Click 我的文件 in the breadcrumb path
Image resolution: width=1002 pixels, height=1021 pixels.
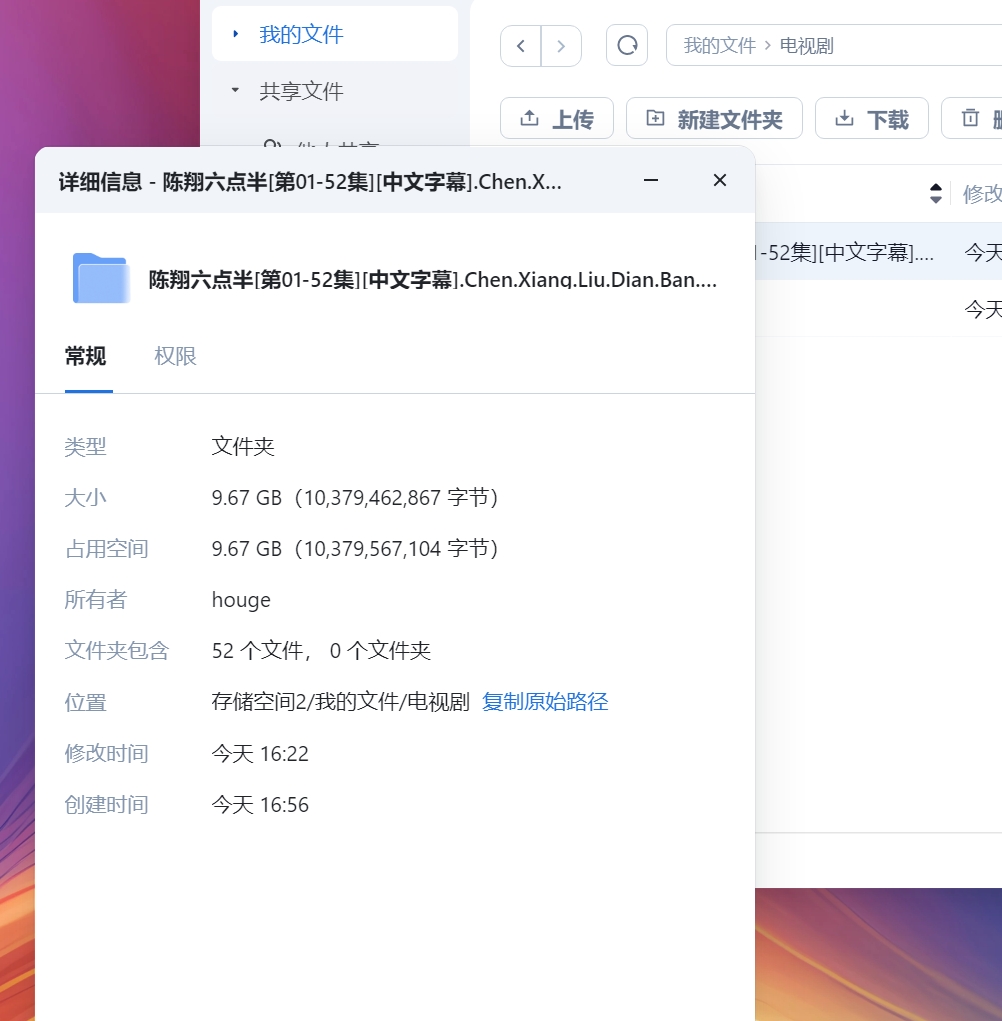tap(719, 46)
